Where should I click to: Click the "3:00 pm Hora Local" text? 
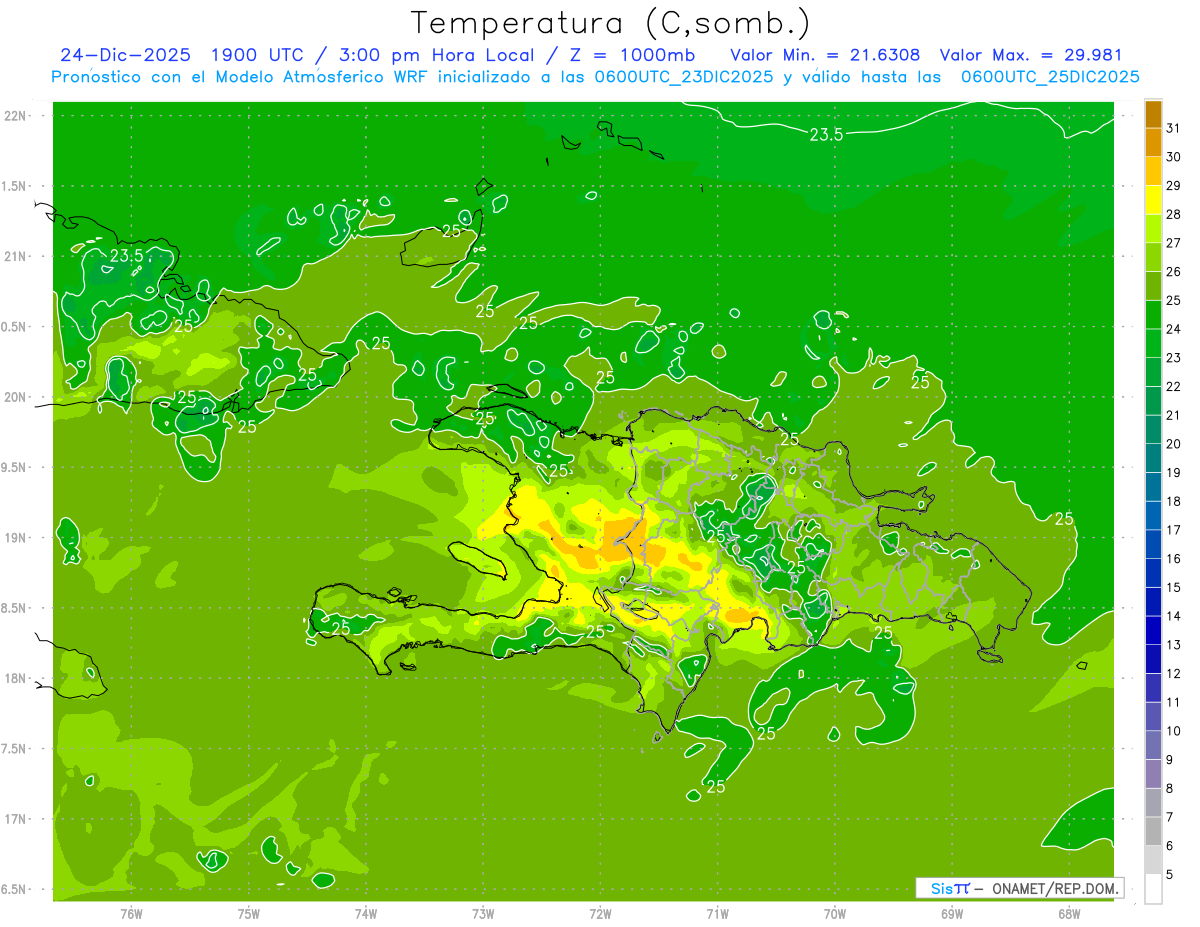pyautogui.click(x=439, y=54)
